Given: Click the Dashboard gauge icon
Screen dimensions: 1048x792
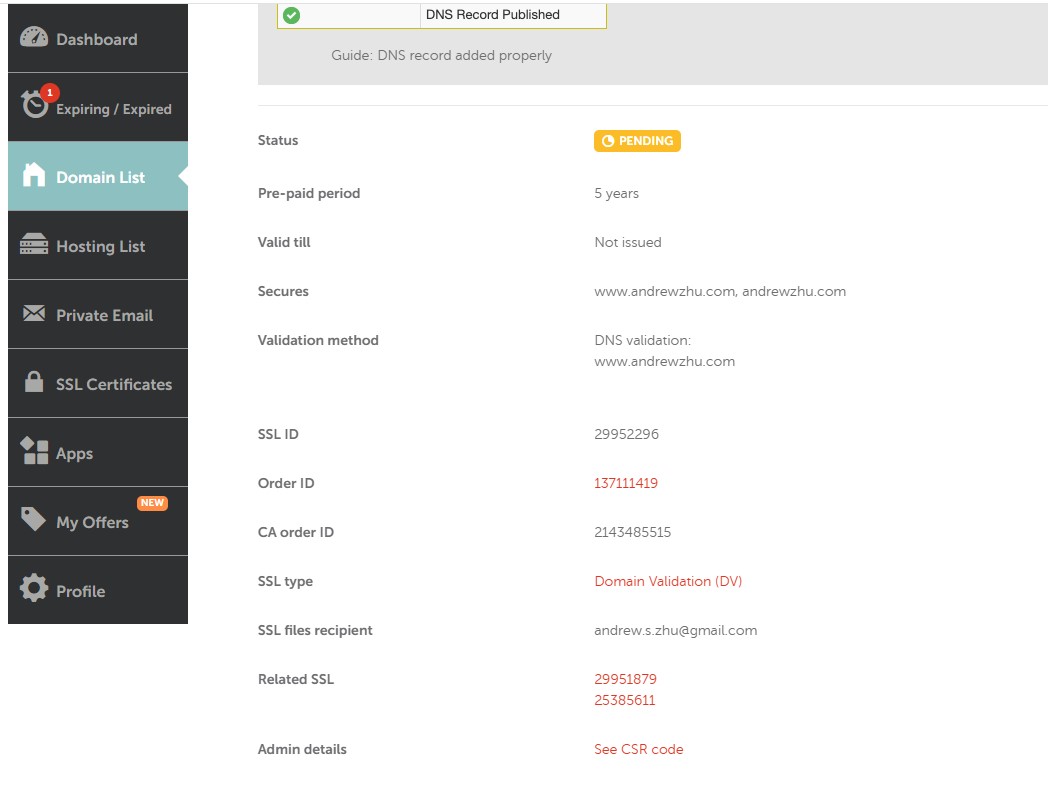Looking at the screenshot, I should pyautogui.click(x=34, y=38).
